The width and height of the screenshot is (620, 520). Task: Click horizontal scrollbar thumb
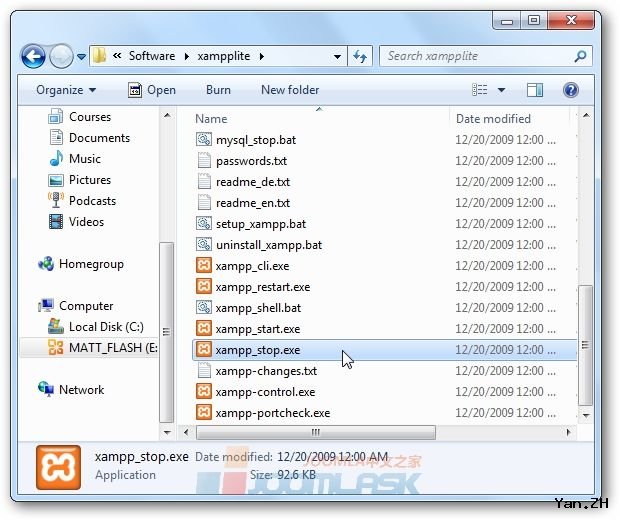point(316,432)
